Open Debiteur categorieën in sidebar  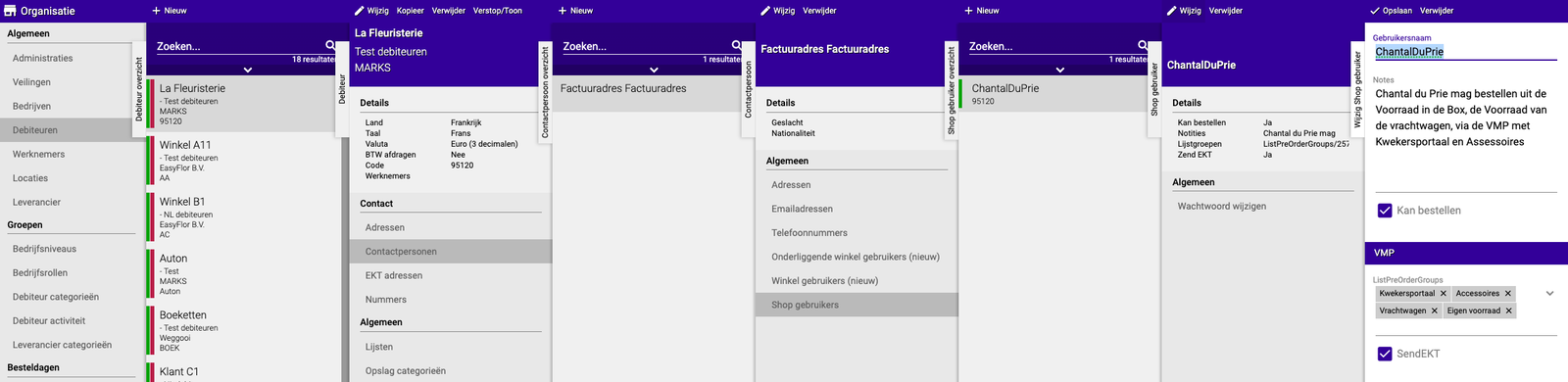(x=73, y=297)
